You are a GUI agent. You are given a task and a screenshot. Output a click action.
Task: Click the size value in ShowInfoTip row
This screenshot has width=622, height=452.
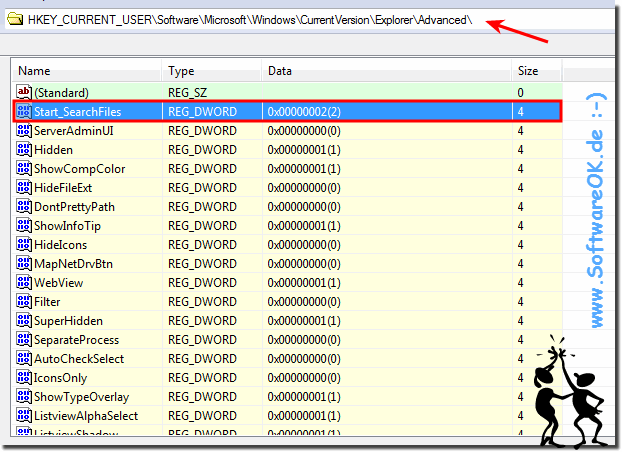[x=520, y=226]
